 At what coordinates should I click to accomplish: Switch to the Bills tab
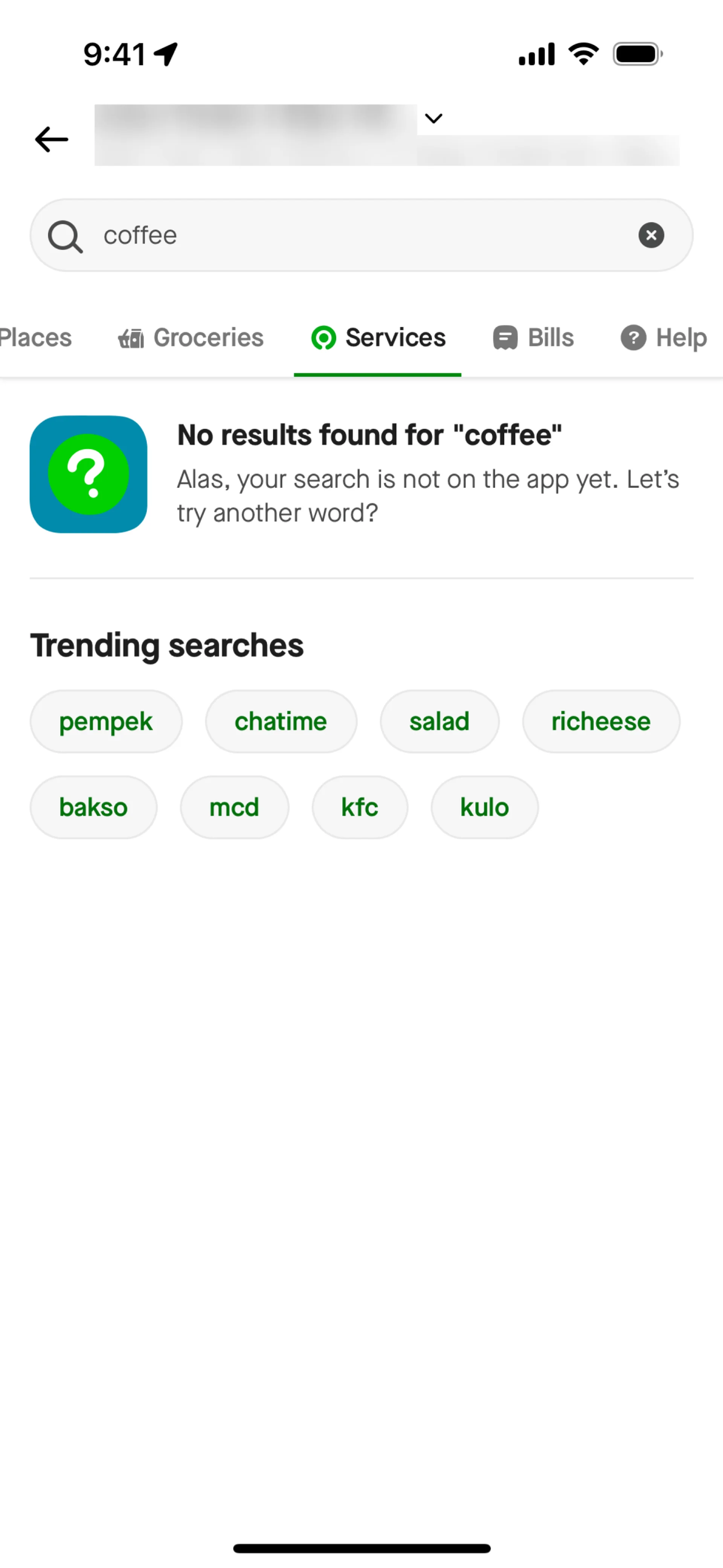pyautogui.click(x=533, y=338)
